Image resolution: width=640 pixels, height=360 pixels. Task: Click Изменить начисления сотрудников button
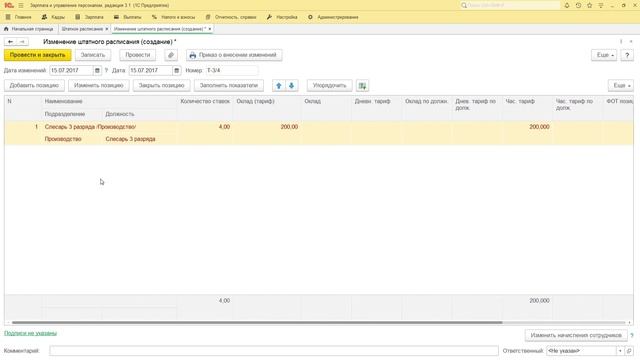[576, 335]
